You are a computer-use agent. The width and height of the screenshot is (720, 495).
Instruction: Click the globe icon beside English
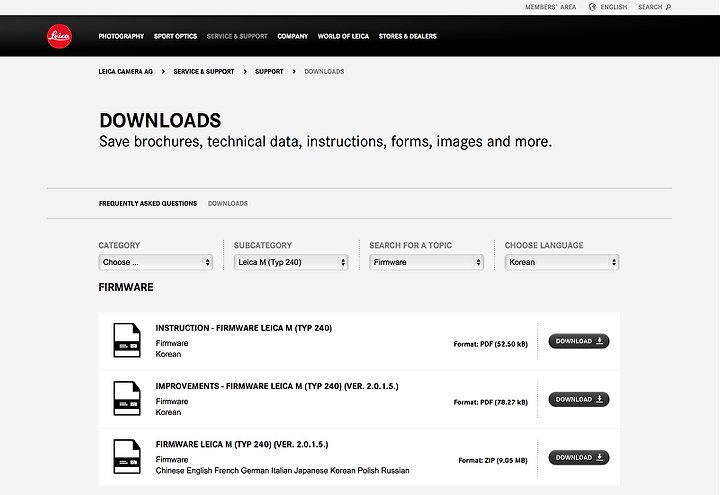pyautogui.click(x=592, y=7)
